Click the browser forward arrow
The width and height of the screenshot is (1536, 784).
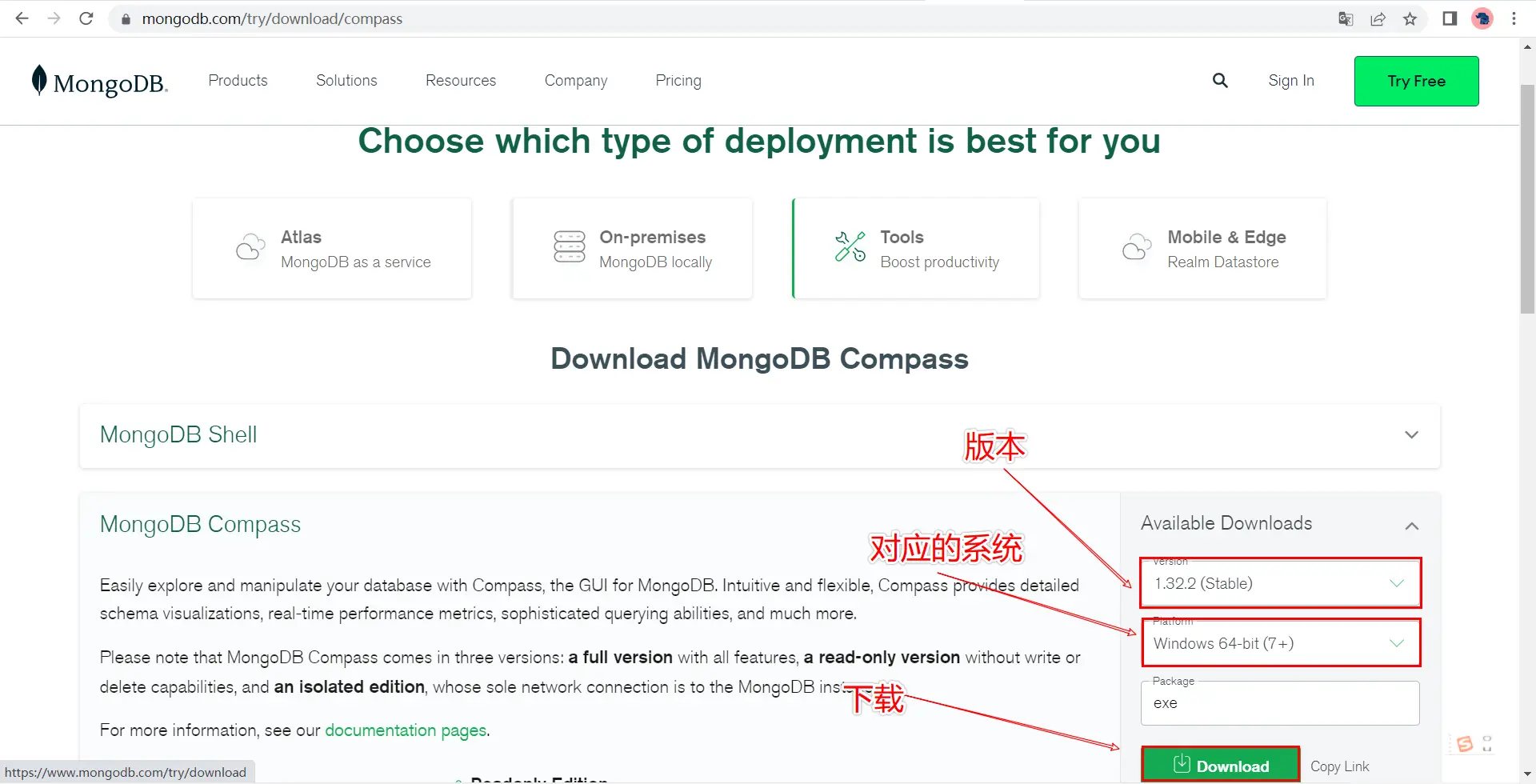54,18
